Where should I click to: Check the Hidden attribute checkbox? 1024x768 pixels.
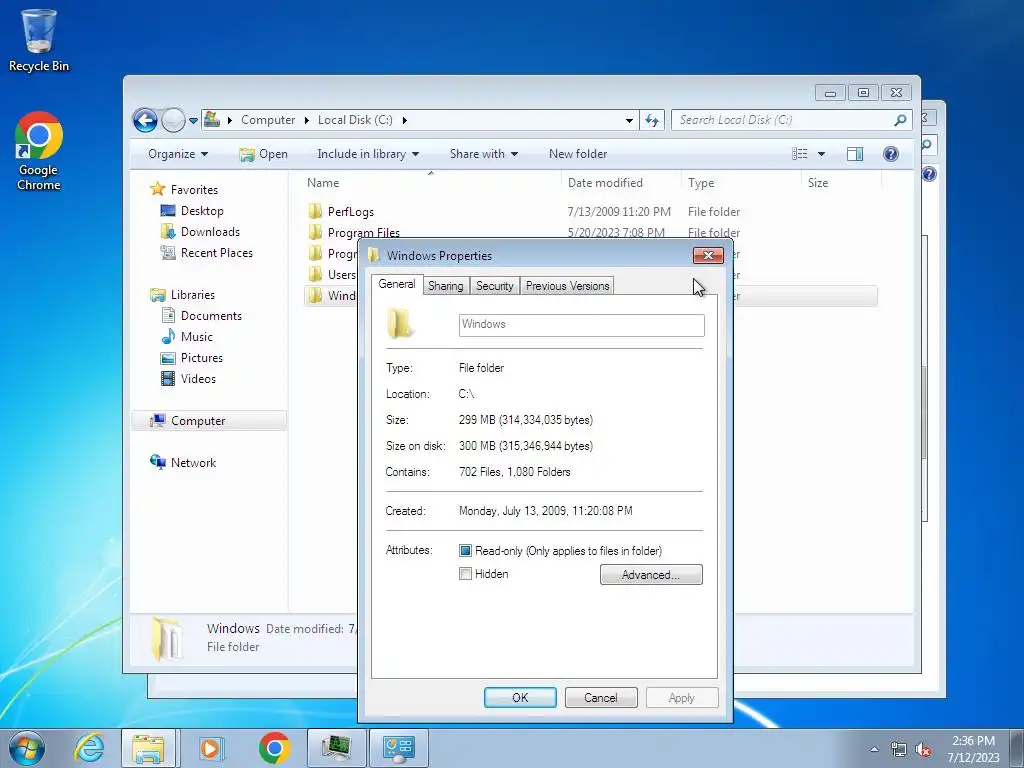tap(465, 574)
